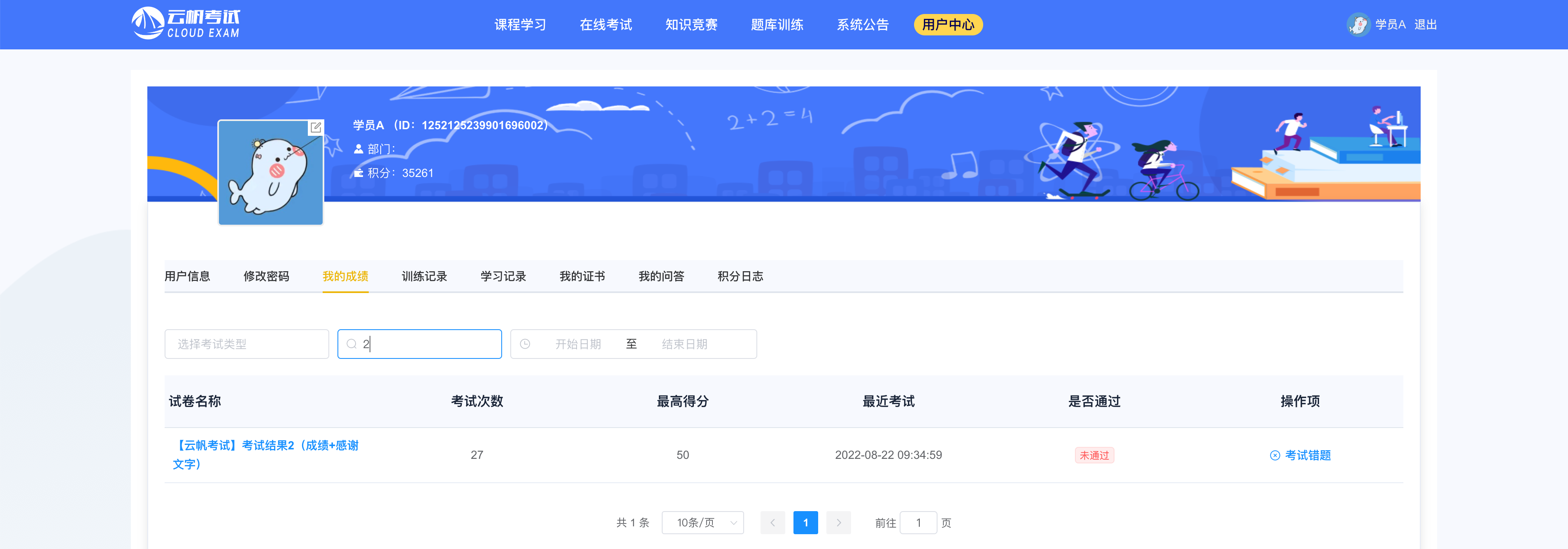This screenshot has width=1568, height=549.
Task: Open 系统公告 menu
Action: click(x=863, y=24)
